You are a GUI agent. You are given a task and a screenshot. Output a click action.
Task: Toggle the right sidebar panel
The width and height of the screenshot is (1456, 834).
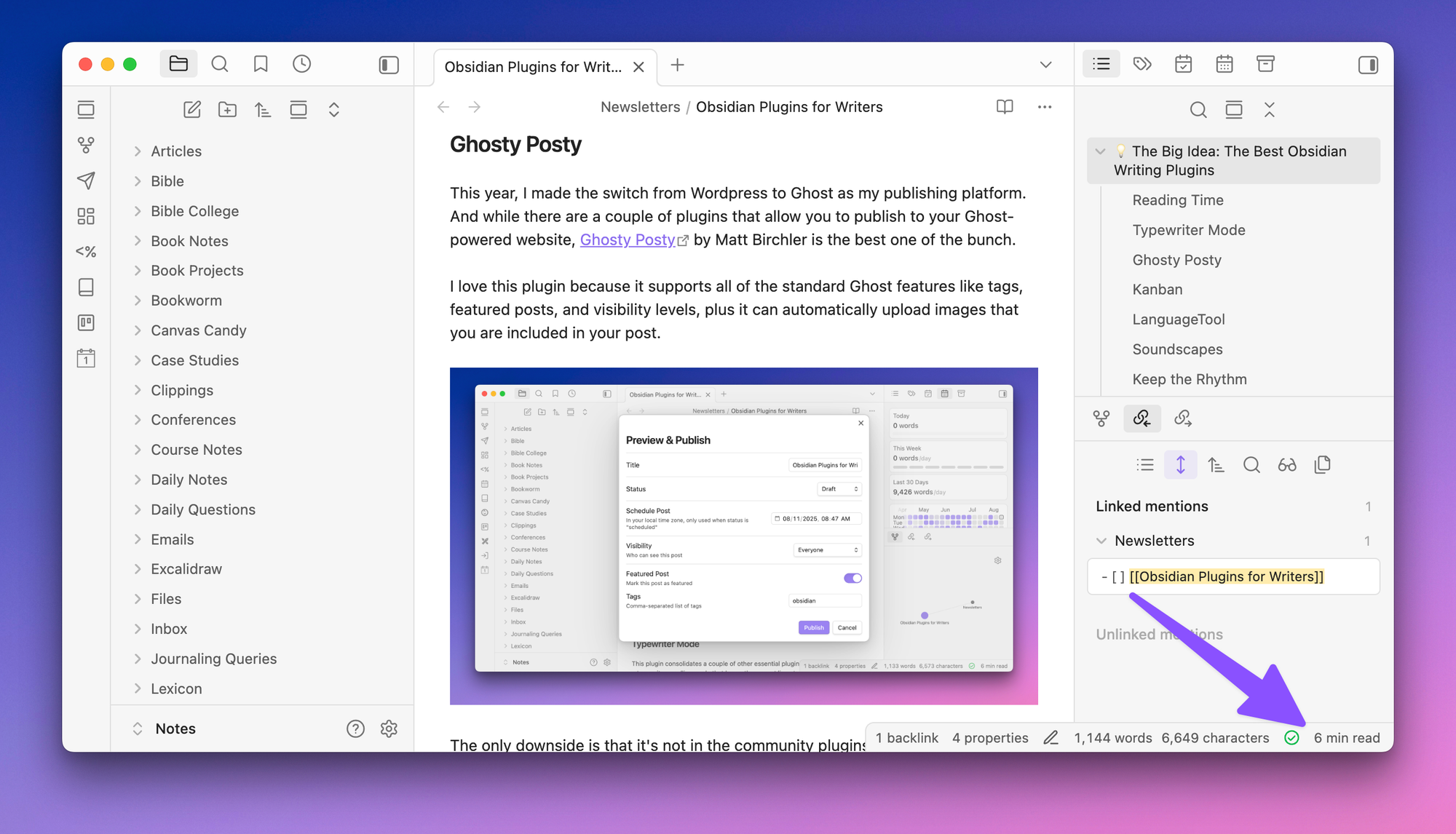click(1368, 65)
